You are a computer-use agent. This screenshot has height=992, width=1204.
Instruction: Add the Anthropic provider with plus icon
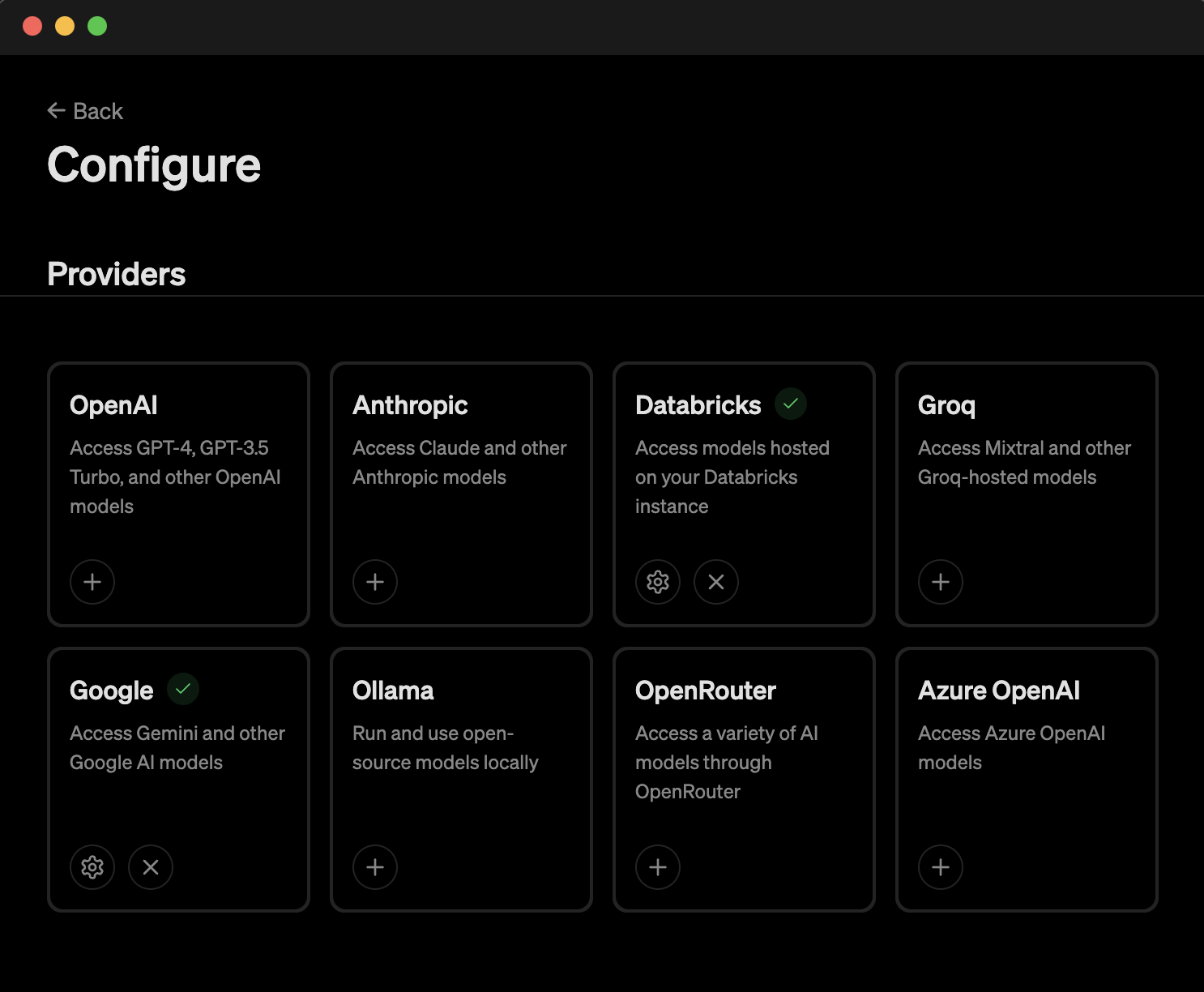(375, 582)
